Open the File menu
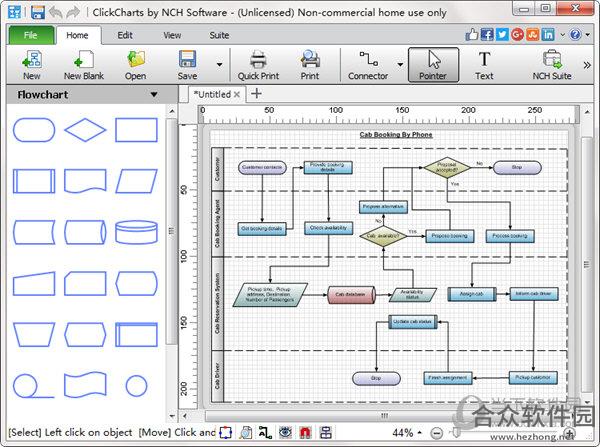The width and height of the screenshot is (600, 447). coord(31,35)
